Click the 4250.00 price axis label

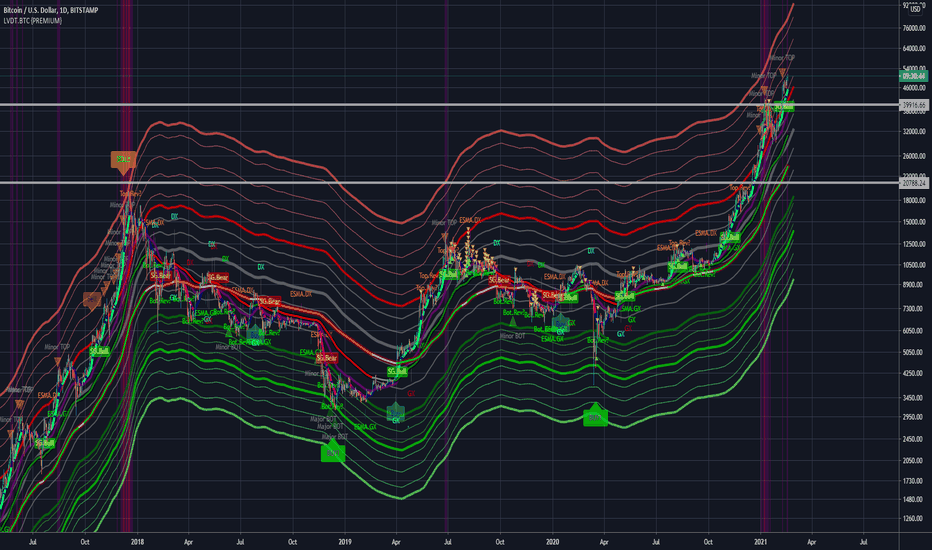[x=914, y=373]
